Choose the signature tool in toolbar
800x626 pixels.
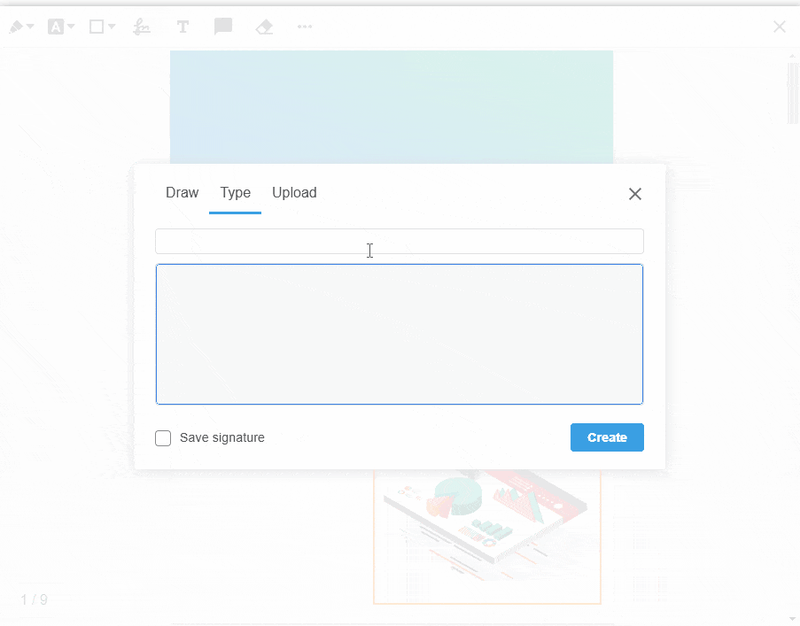click(141, 27)
